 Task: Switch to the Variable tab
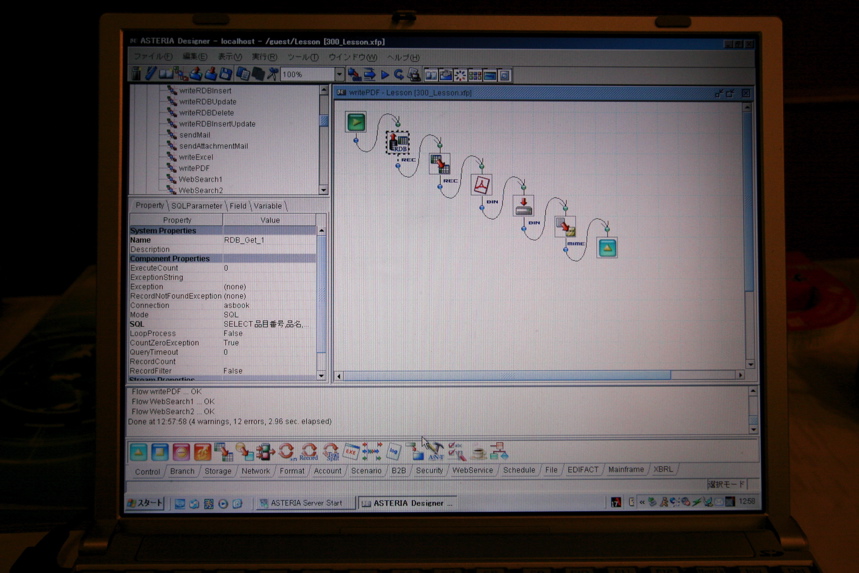click(268, 206)
